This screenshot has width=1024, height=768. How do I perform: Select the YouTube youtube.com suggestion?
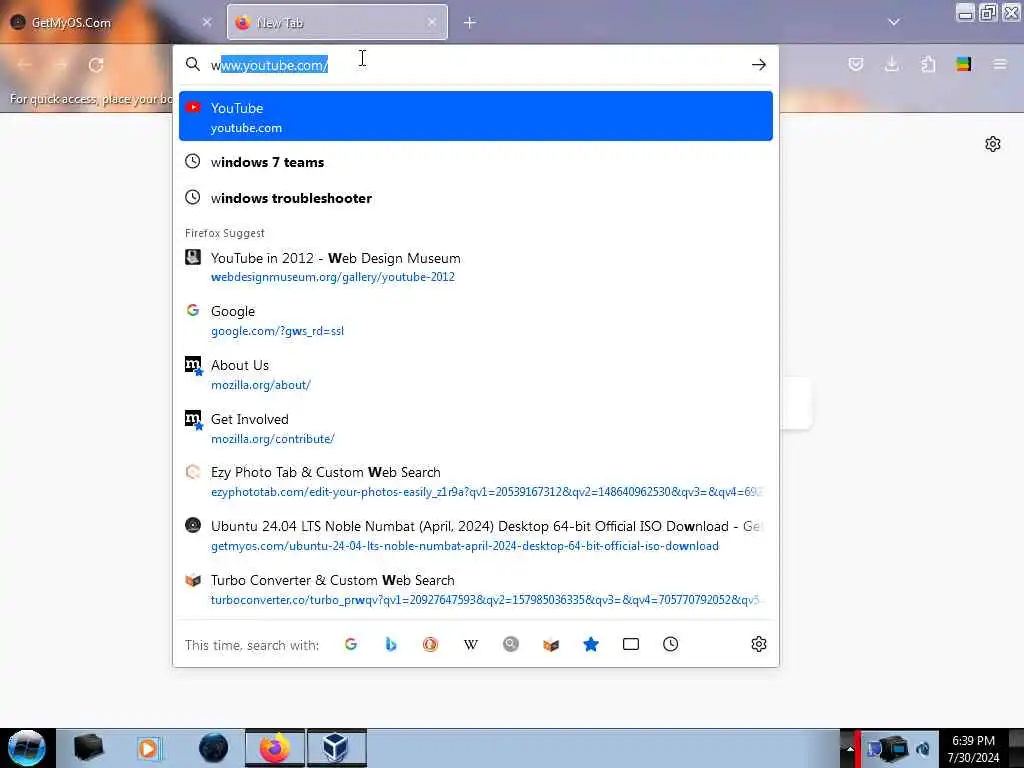coord(475,116)
